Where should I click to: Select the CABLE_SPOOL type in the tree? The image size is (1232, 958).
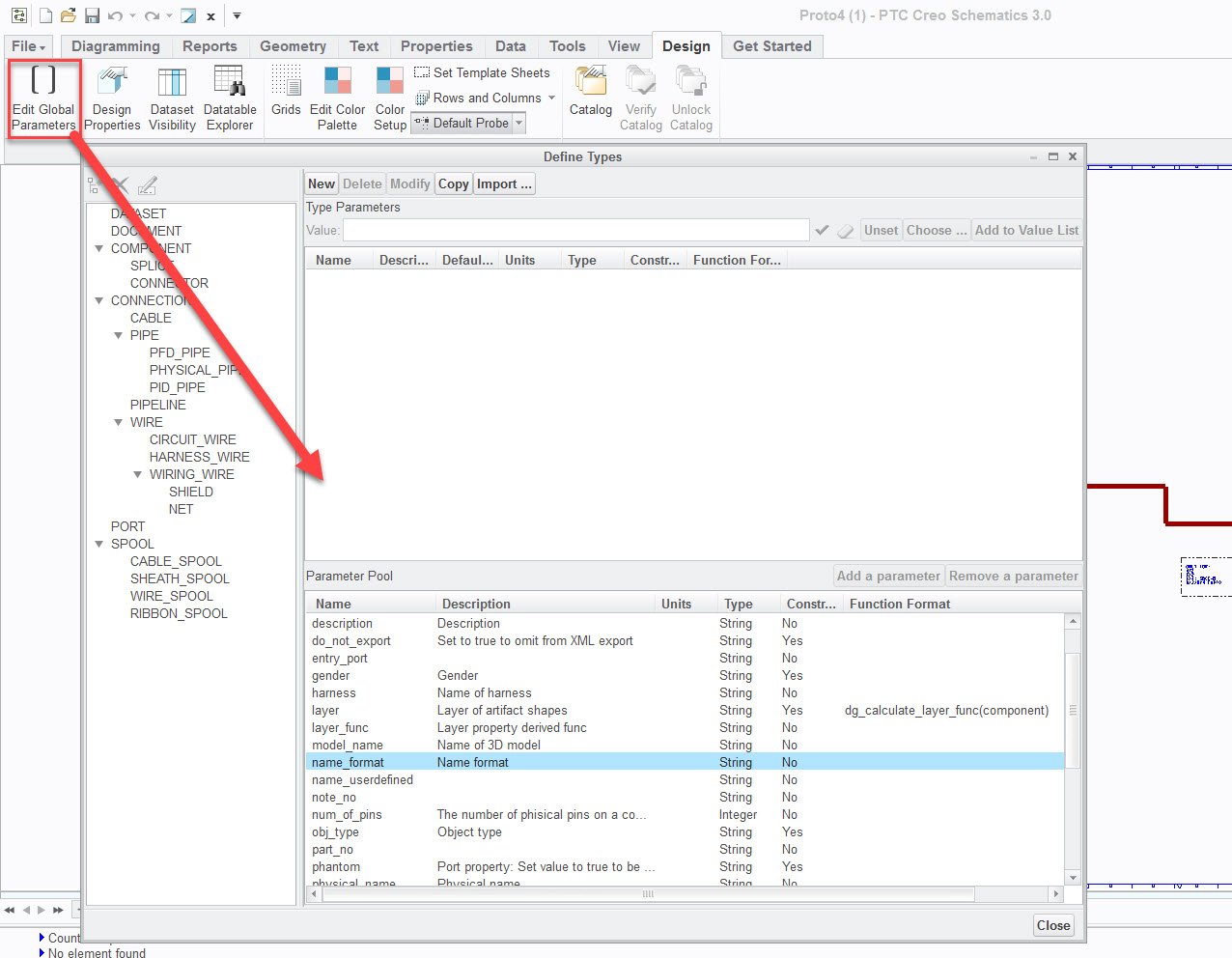tap(176, 561)
